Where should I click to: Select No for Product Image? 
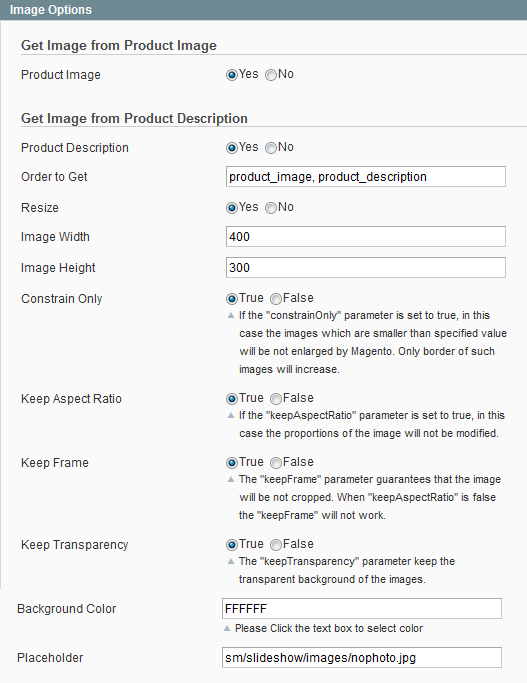(271, 75)
